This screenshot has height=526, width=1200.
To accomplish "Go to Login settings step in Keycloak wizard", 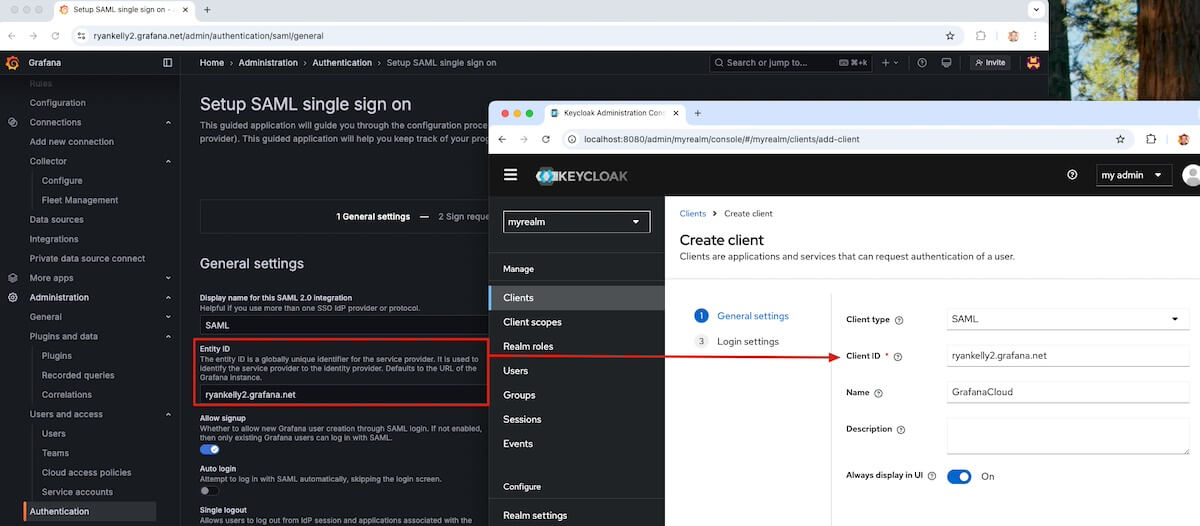I will [x=748, y=341].
